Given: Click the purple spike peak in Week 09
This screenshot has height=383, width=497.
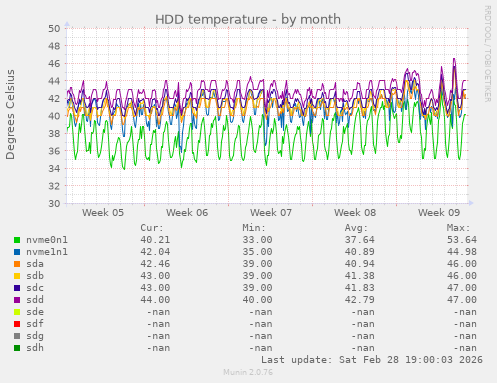Looking at the screenshot, I should [x=454, y=59].
